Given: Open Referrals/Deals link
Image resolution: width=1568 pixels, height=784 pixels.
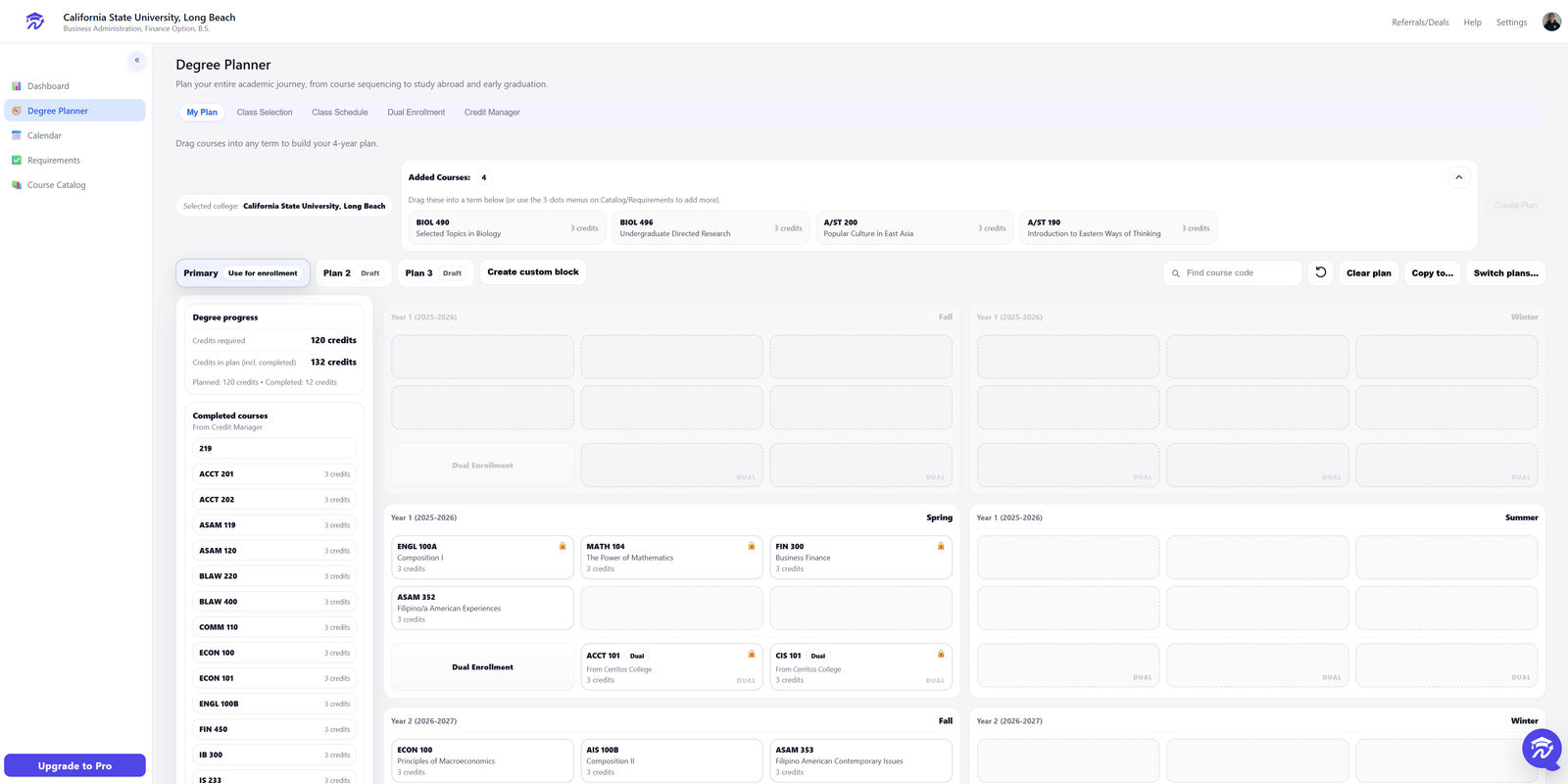Looking at the screenshot, I should (x=1420, y=23).
